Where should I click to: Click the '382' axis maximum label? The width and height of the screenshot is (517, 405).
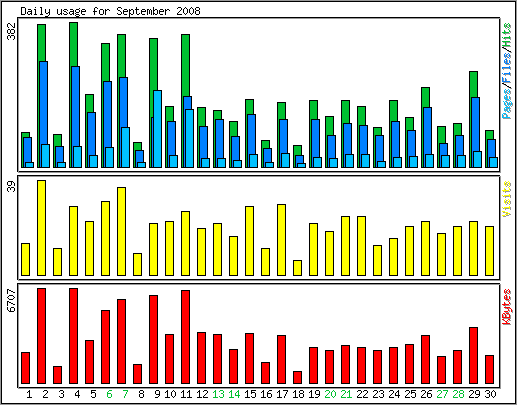(x=12, y=31)
